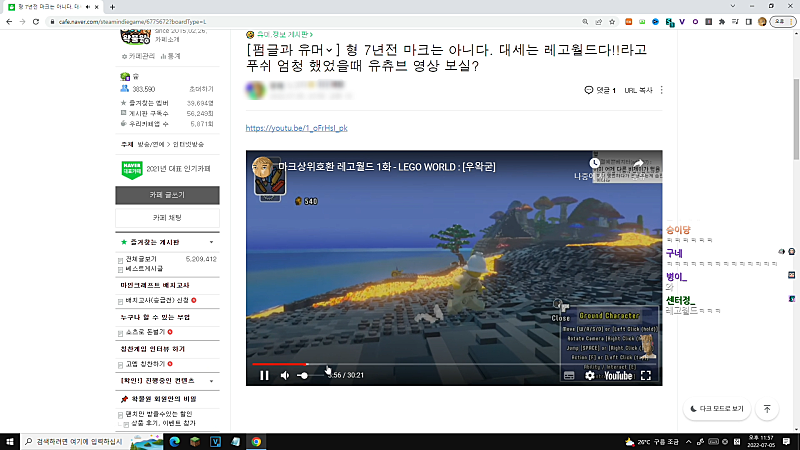Click the URL 복사 button

pos(638,90)
